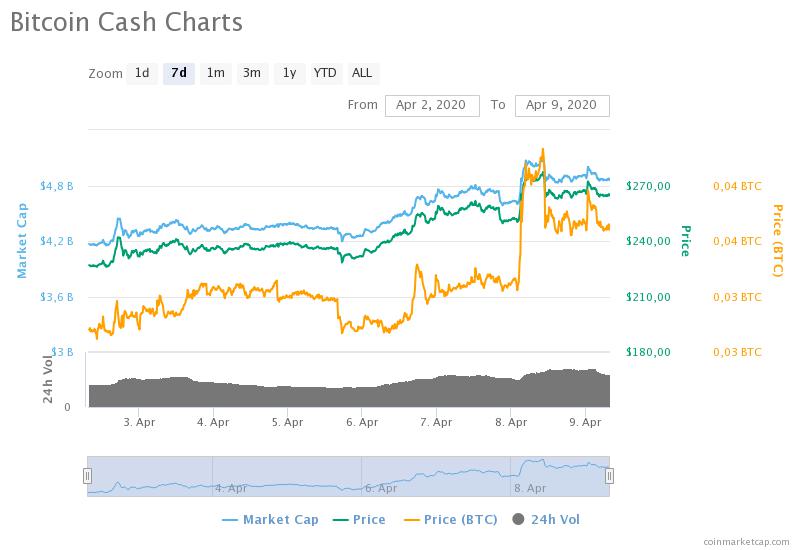This screenshot has height=550, width=800.
Task: Toggle Price (BTC) series in legend
Action: (451, 520)
